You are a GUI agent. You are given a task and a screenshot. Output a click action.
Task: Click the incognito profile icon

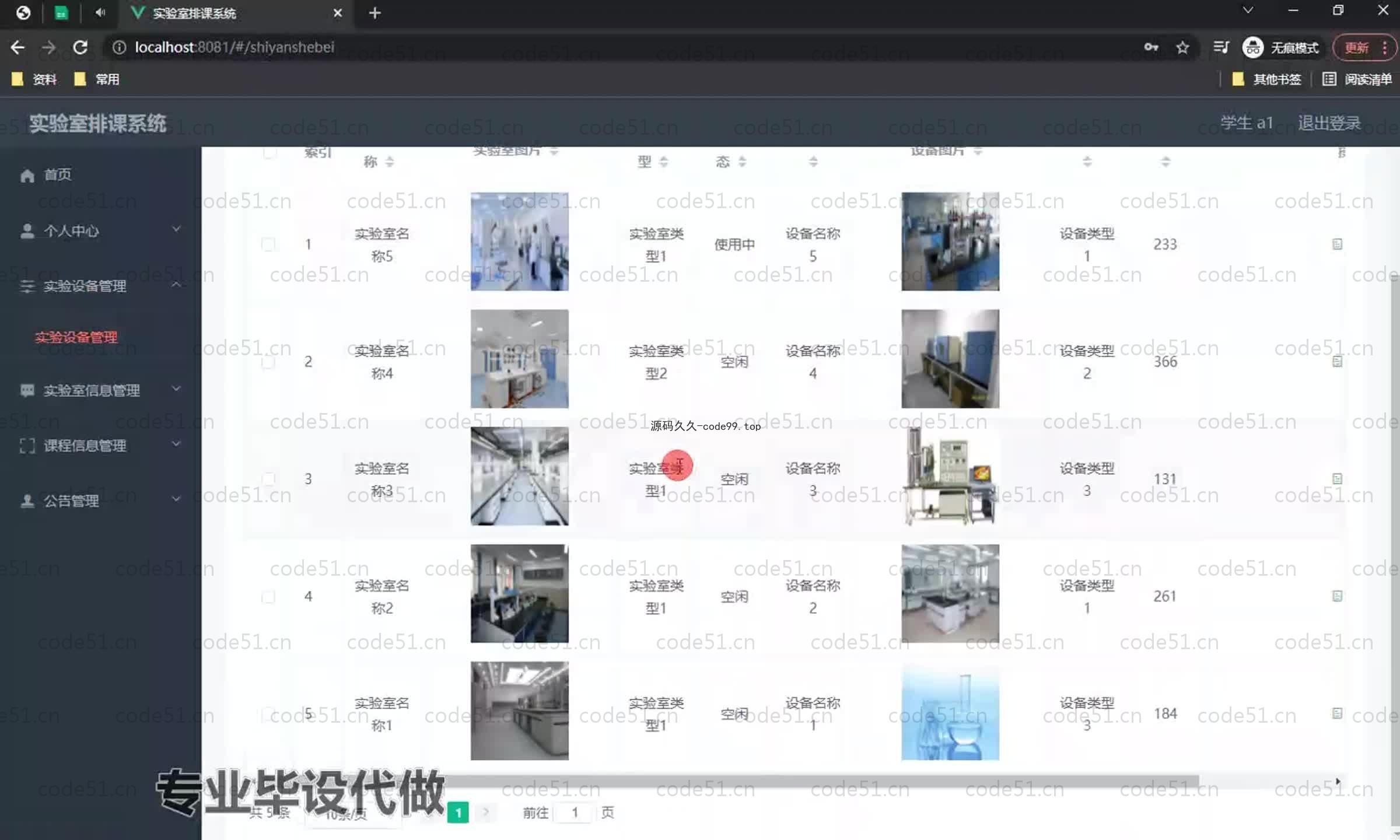1252,47
